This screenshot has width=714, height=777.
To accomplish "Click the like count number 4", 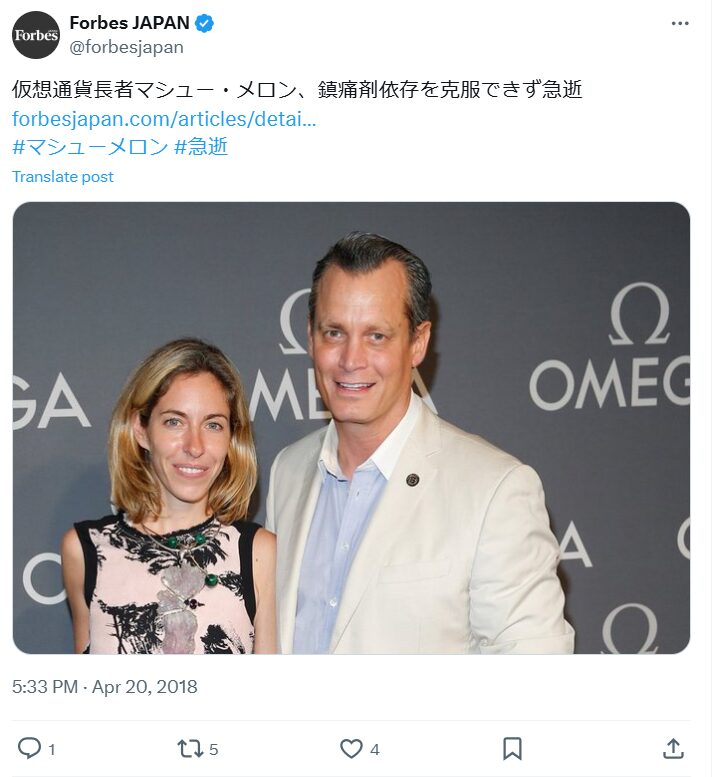I will coord(374,749).
